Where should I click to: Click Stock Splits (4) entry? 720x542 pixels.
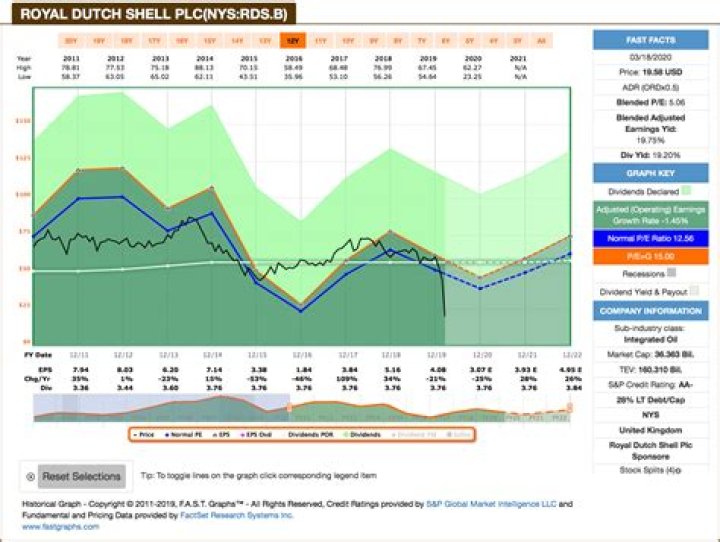click(651, 470)
